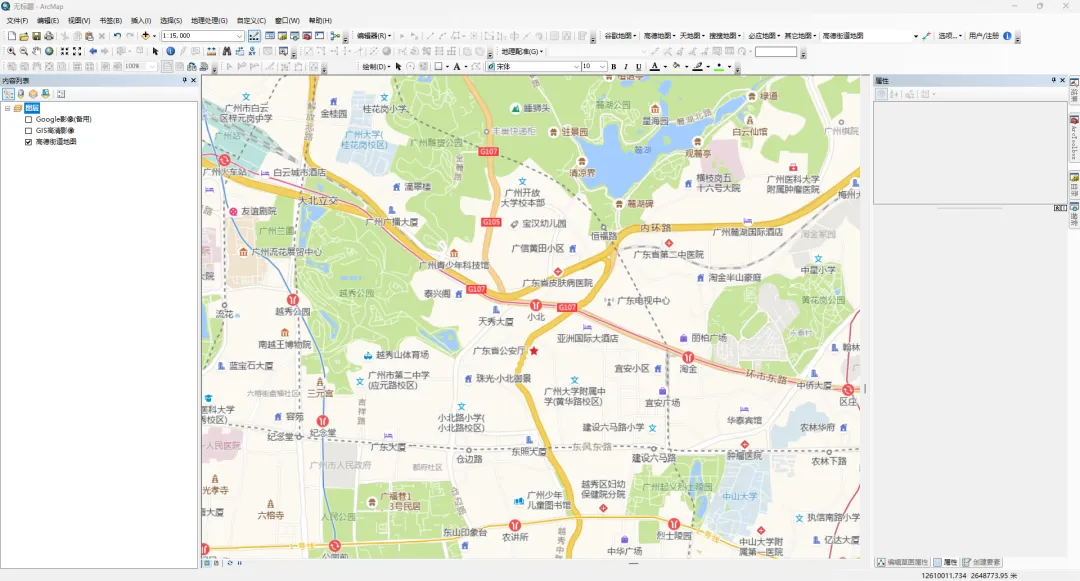Click fixed zoom in arrows
1080x581 pixels.
65,51
